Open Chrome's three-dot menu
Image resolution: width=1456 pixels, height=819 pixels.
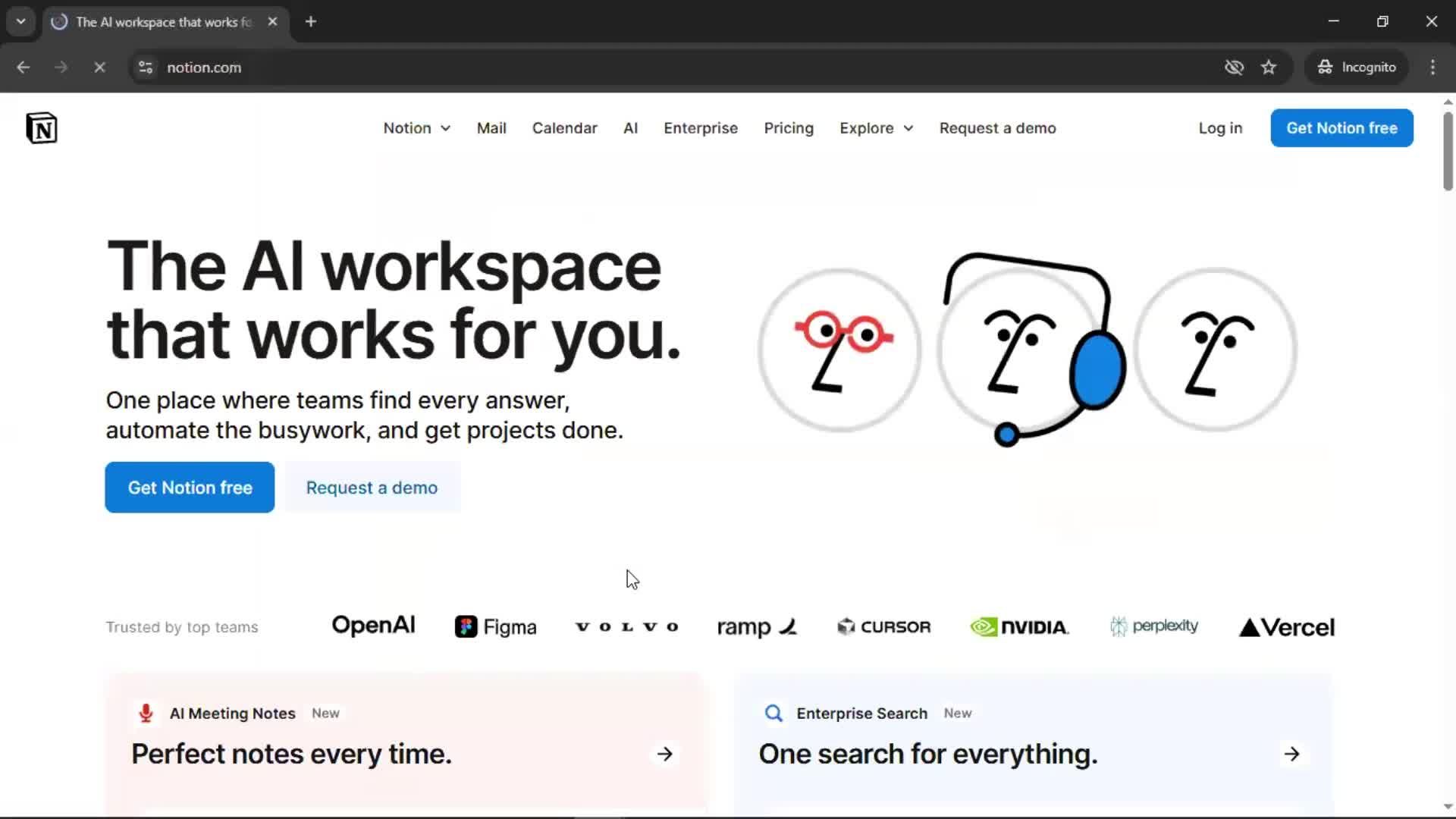[x=1432, y=67]
